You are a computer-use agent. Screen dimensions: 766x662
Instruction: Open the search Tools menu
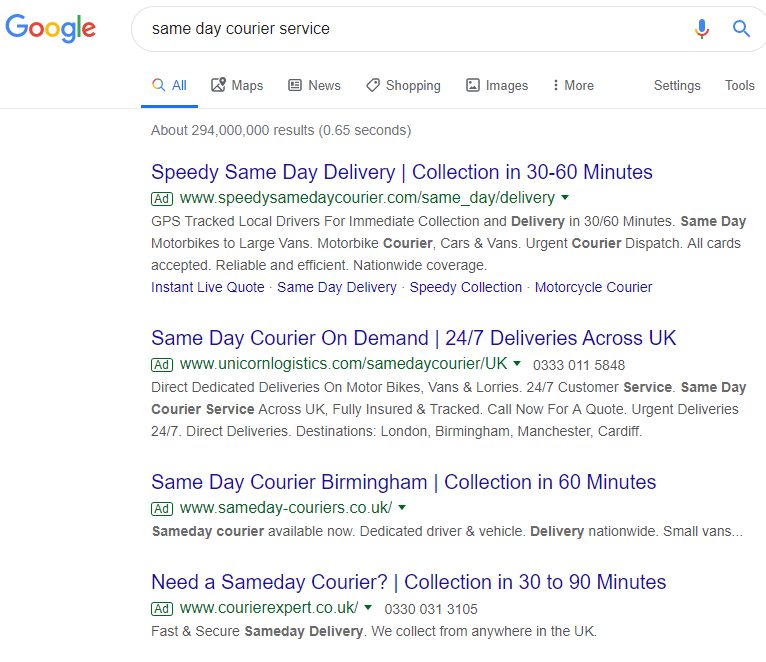739,85
